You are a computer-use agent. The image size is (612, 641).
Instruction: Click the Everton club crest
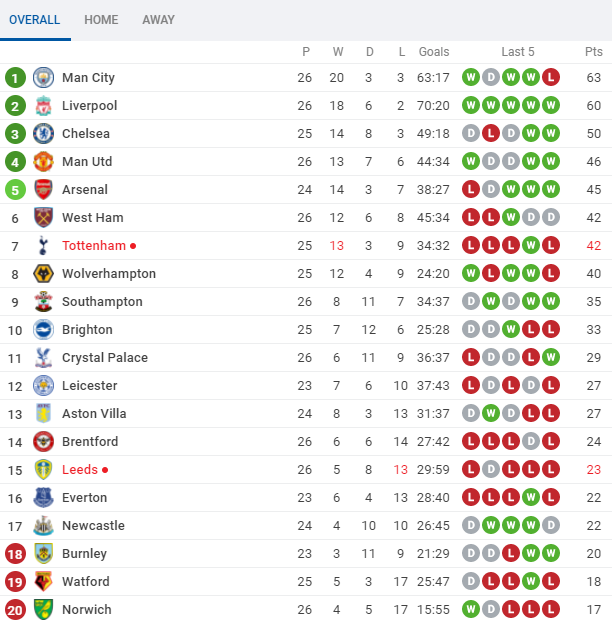click(x=43, y=498)
